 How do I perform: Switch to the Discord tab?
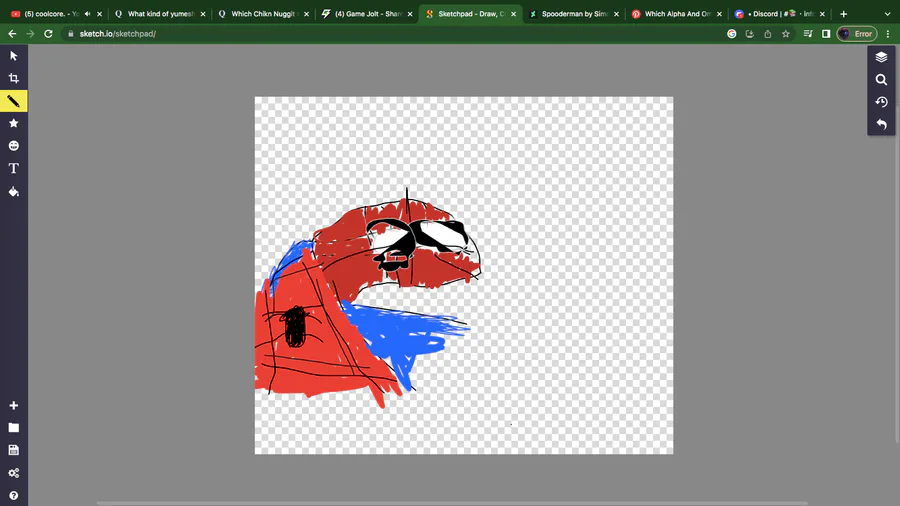[779, 14]
